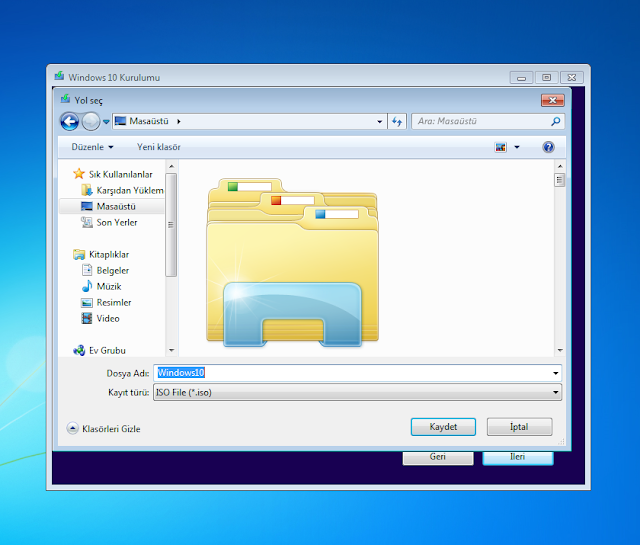Image resolution: width=640 pixels, height=545 pixels.
Task: Open the address bar history dropdown
Action: [x=380, y=122]
